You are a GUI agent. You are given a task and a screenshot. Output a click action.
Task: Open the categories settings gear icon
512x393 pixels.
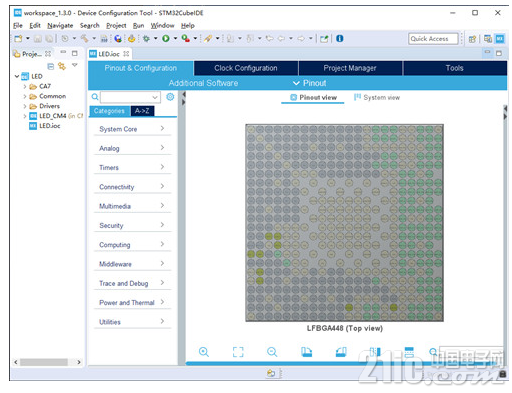pyautogui.click(x=170, y=97)
